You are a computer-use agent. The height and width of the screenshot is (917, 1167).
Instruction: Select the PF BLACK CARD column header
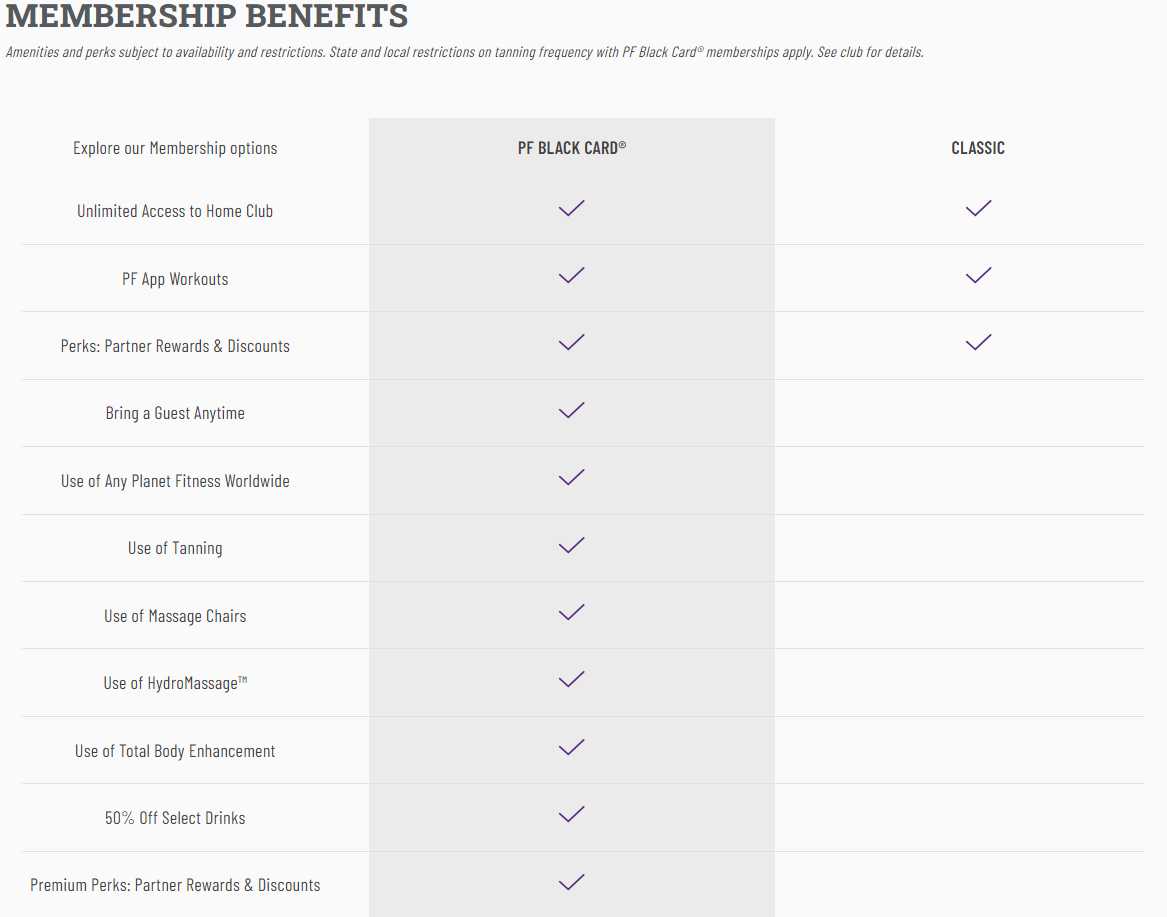pos(572,148)
